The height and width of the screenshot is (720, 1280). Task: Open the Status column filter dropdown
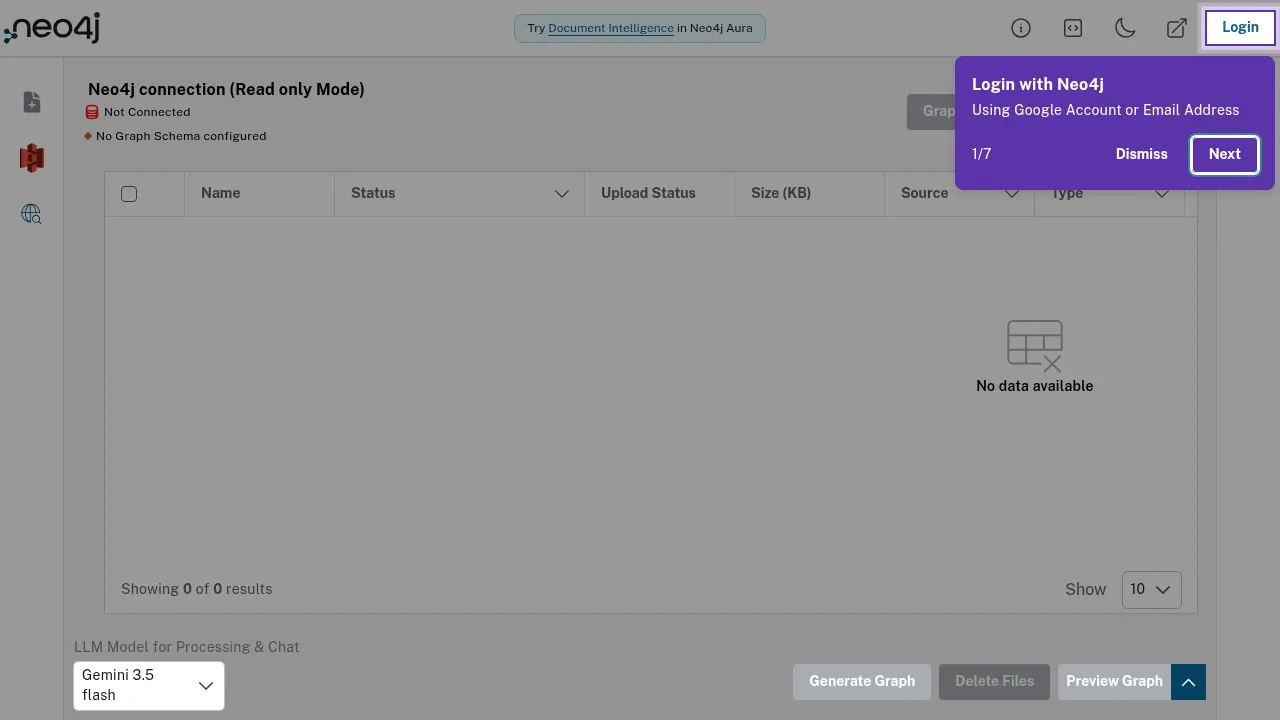[562, 194]
